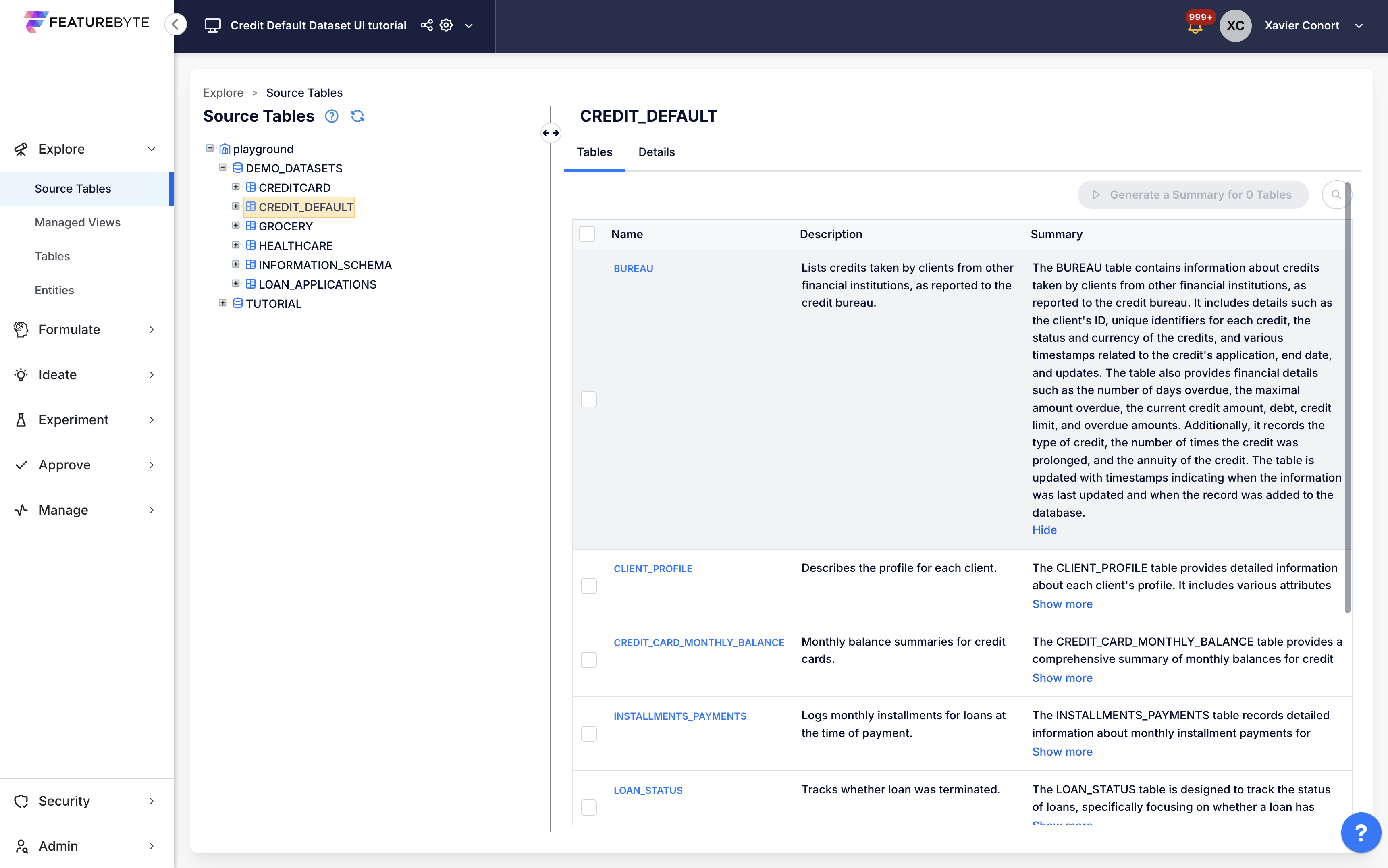Refresh the Source Tables list
This screenshot has height=868, width=1388.
click(357, 116)
